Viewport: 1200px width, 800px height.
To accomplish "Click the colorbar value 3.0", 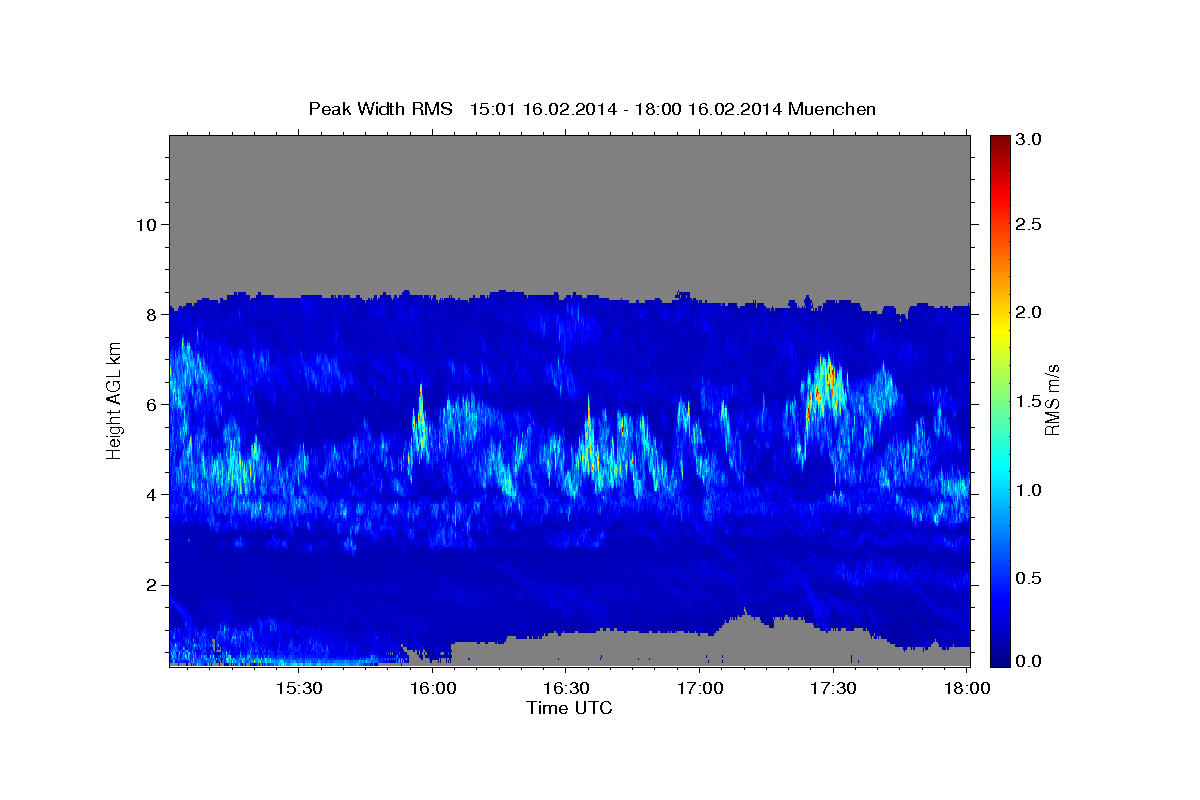I will [x=1029, y=140].
